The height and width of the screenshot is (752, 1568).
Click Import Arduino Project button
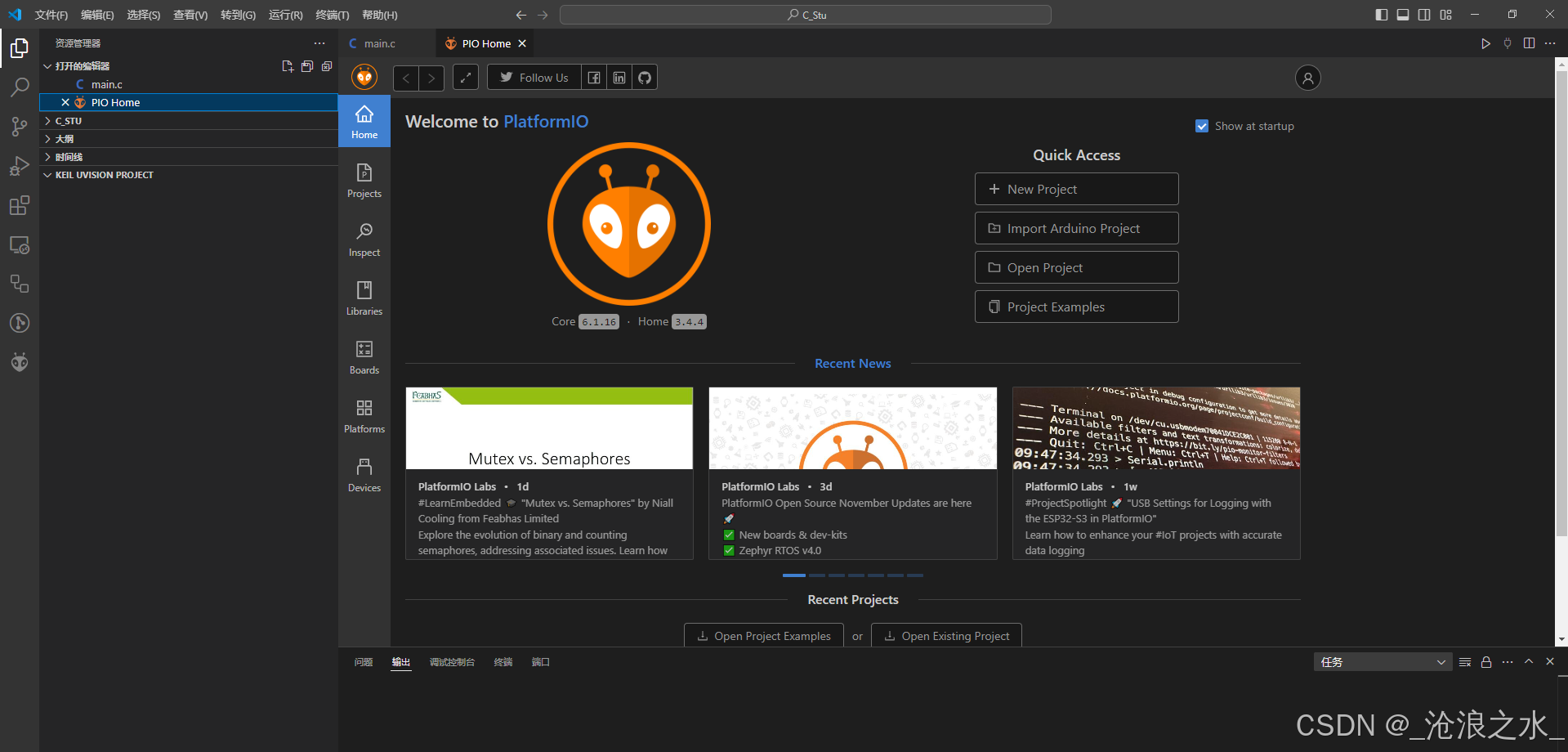click(x=1076, y=228)
